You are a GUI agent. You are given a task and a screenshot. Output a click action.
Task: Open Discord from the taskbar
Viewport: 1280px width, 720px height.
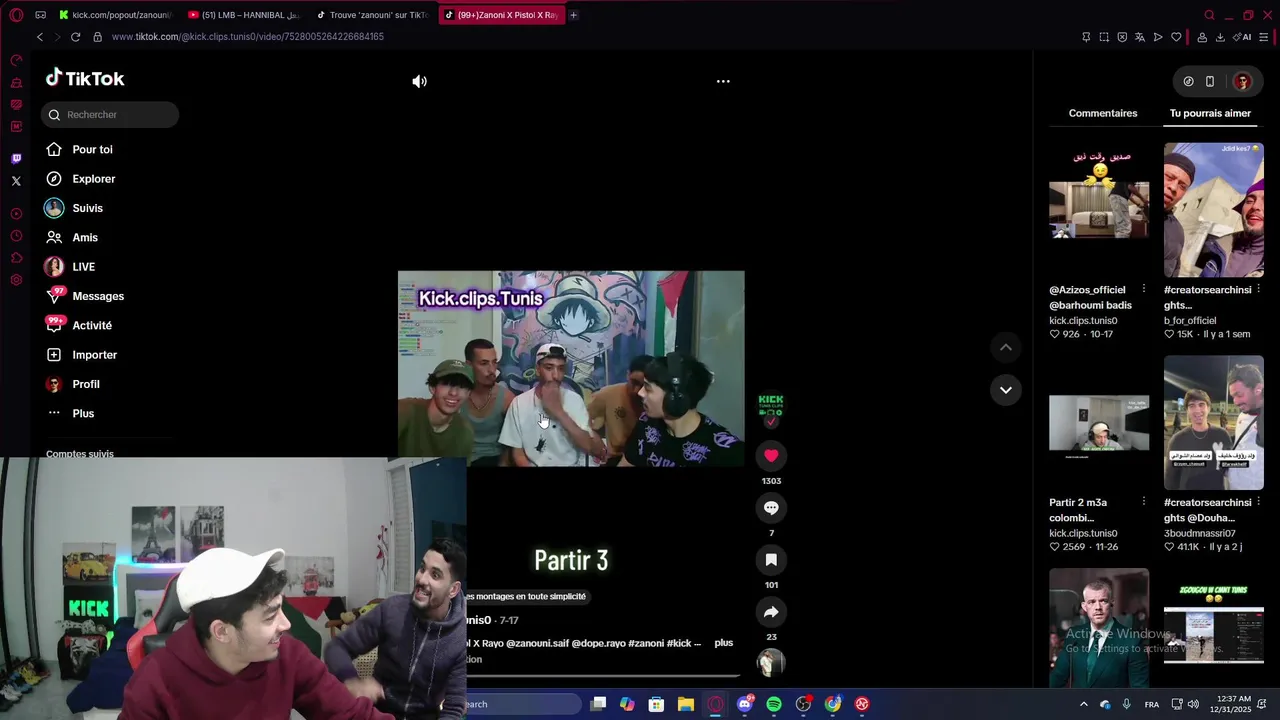click(745, 704)
